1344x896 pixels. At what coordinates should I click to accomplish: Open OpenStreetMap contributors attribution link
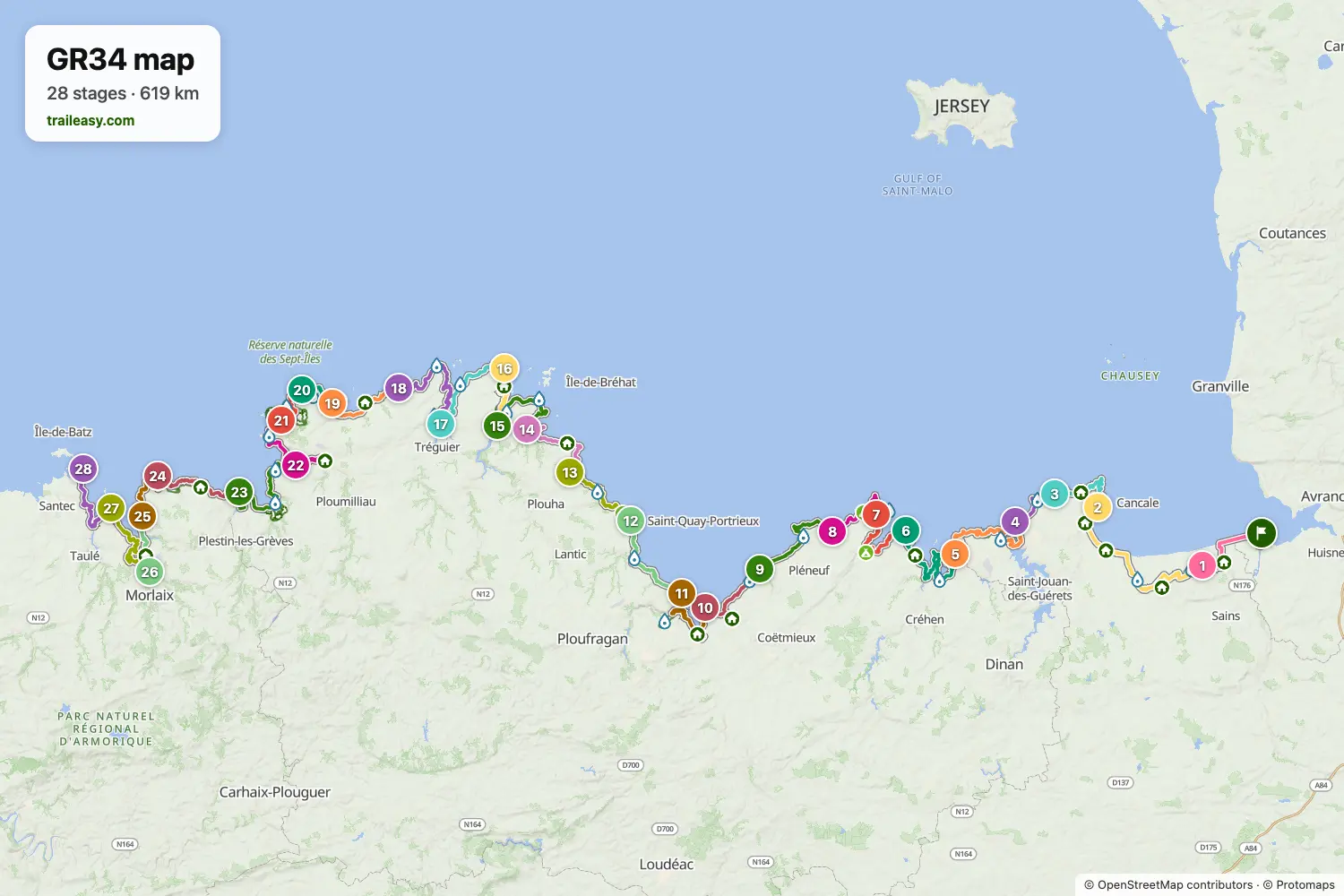[x=1175, y=884]
